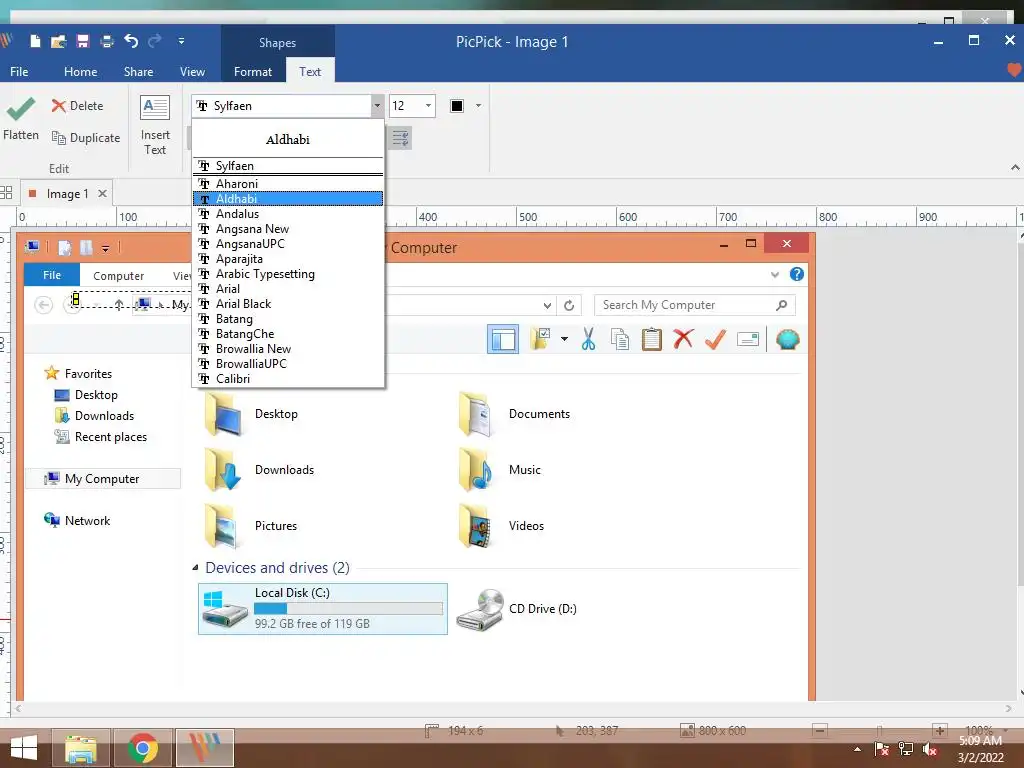
Task: Collapse the ribbon with the chevron
Action: pos(1015,168)
